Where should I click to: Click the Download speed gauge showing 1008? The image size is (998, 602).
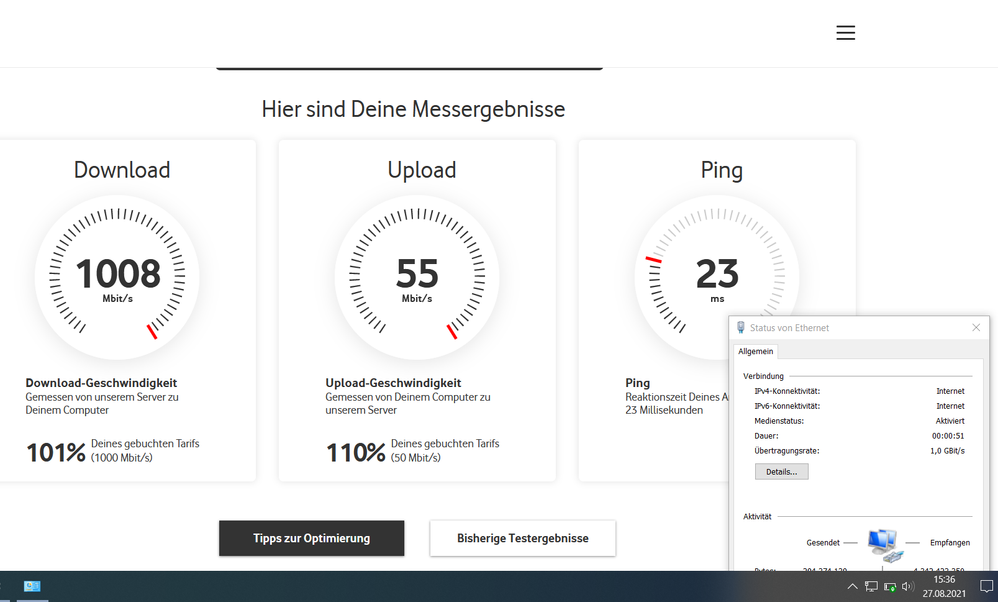tap(117, 277)
